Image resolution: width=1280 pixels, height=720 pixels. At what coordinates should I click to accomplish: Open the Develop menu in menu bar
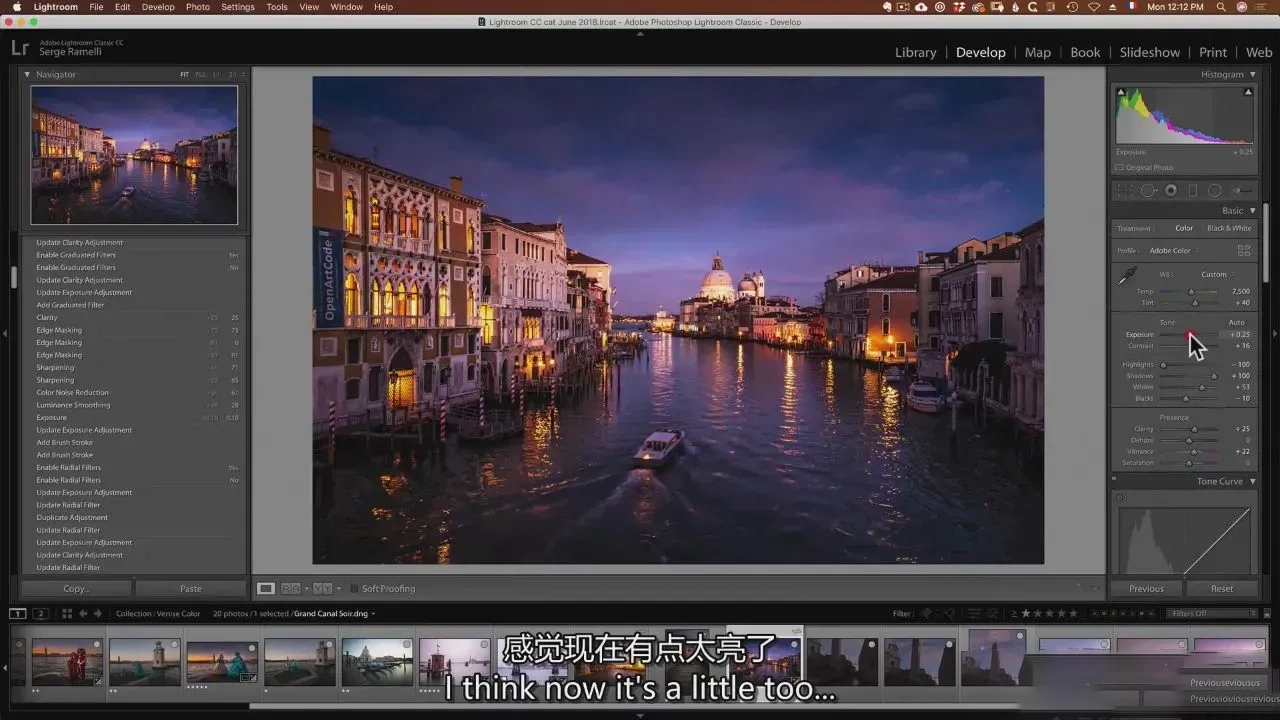pyautogui.click(x=158, y=7)
